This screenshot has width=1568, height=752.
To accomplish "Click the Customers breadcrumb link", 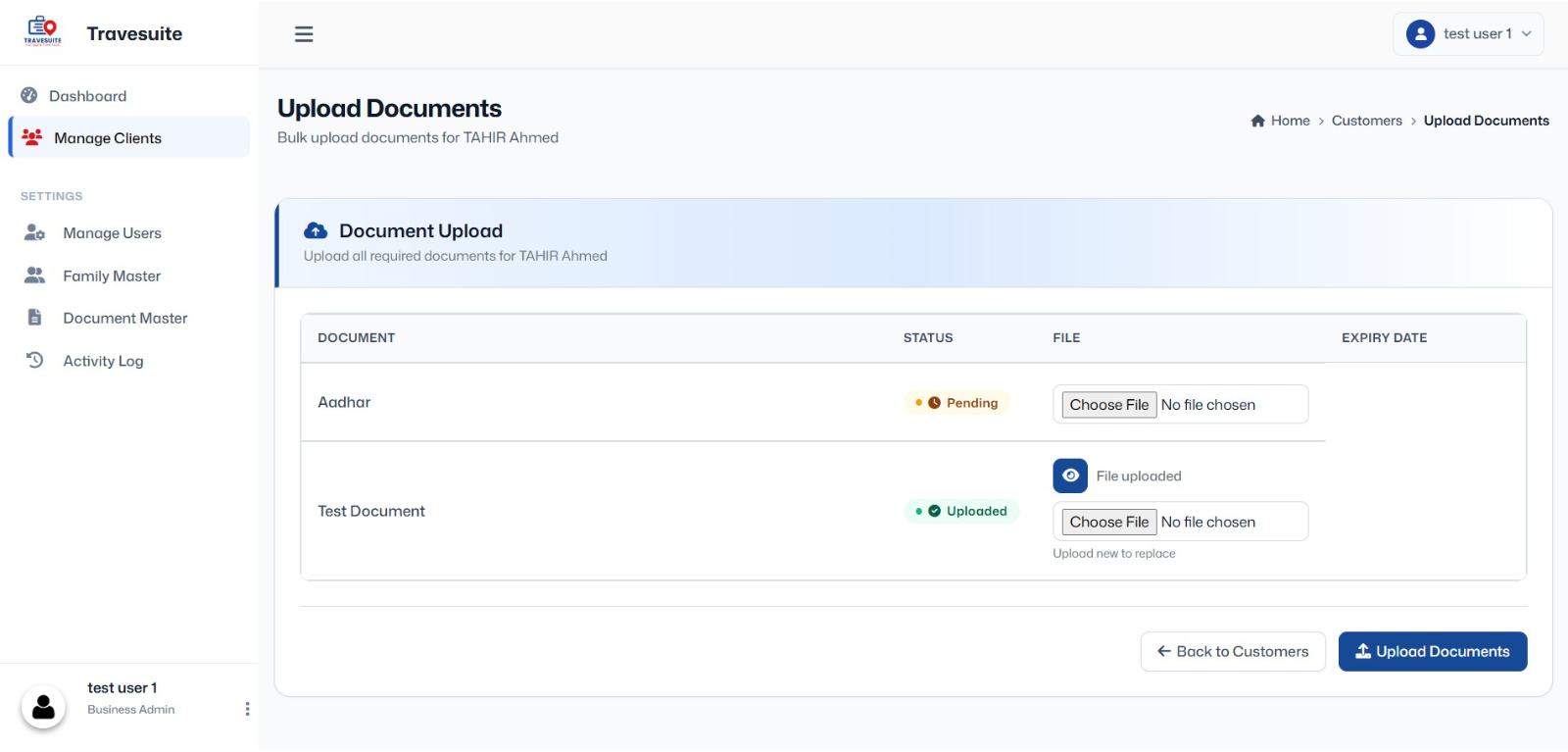I will (x=1367, y=121).
